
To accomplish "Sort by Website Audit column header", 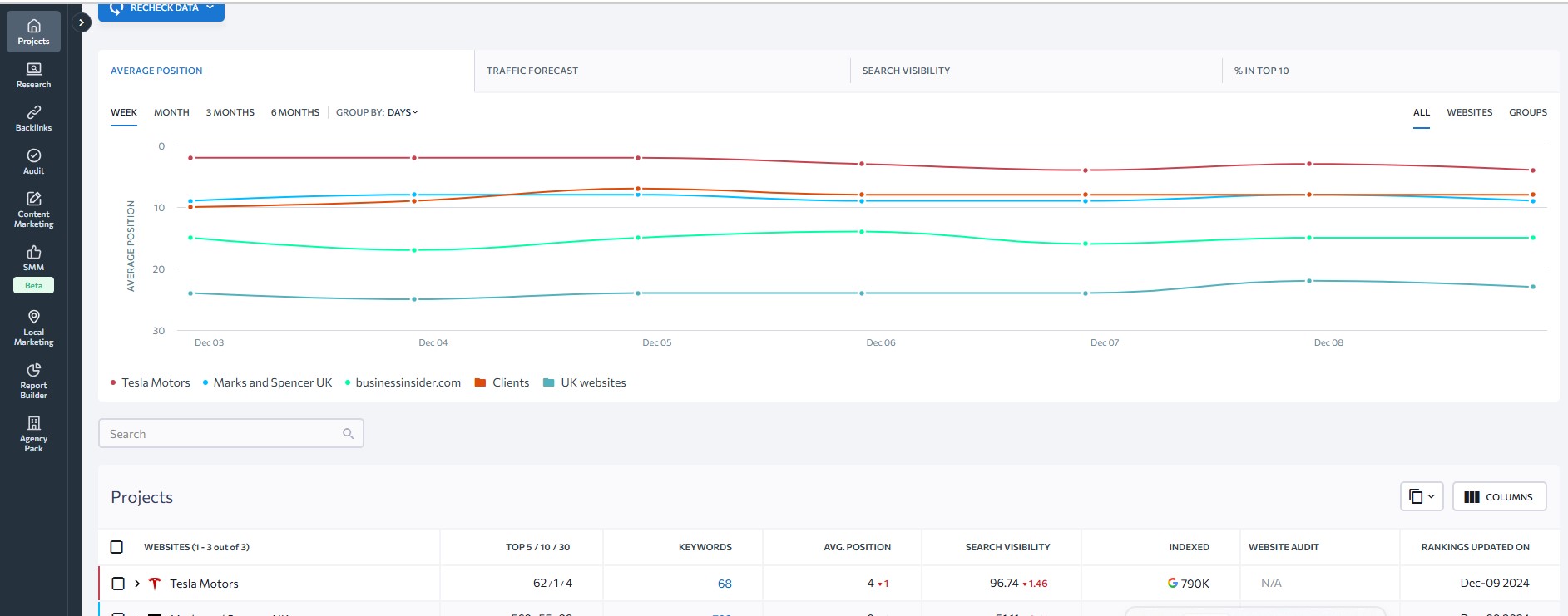I will 1284,547.
